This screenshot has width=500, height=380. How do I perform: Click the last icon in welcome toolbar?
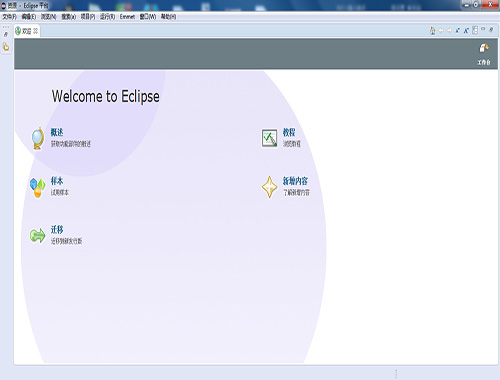pyautogui.click(x=491, y=30)
